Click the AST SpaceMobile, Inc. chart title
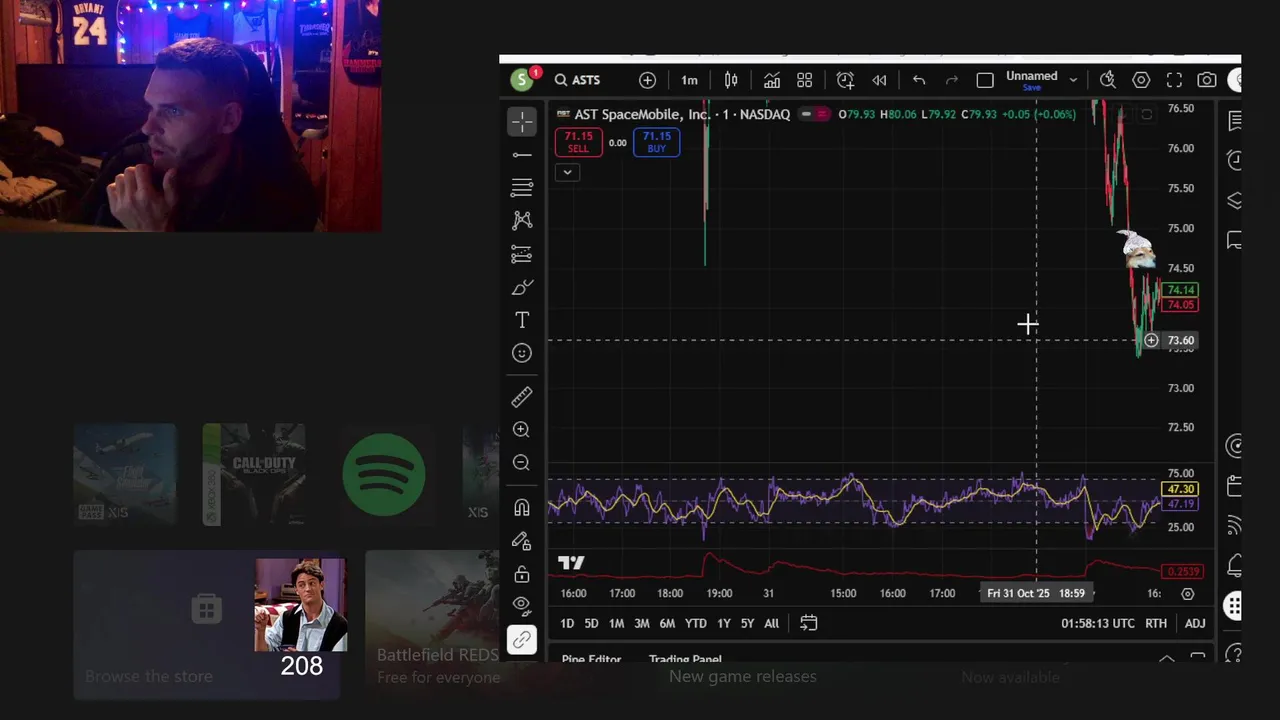This screenshot has width=1280, height=720. 642,114
